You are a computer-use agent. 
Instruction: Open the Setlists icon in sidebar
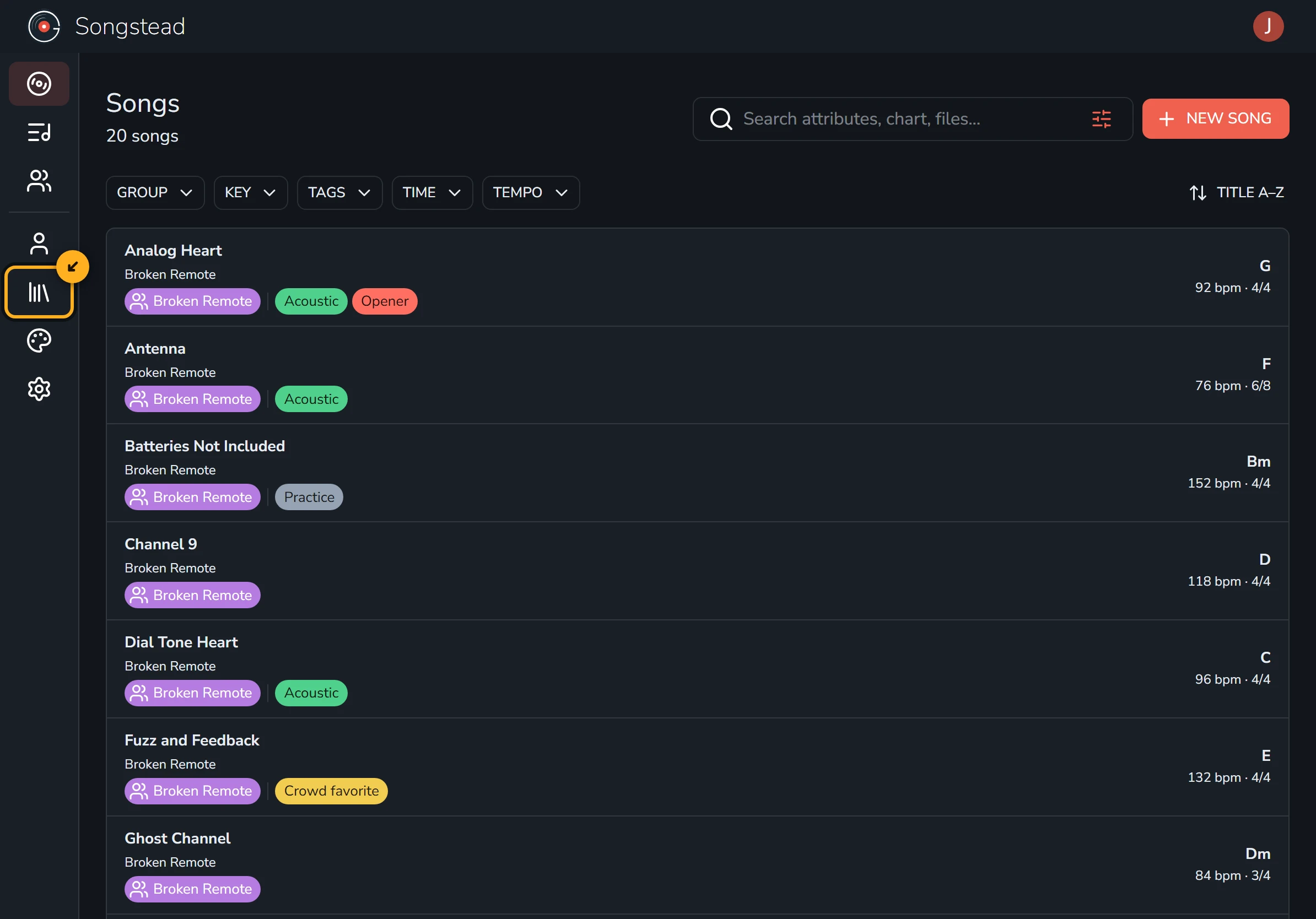pos(39,132)
